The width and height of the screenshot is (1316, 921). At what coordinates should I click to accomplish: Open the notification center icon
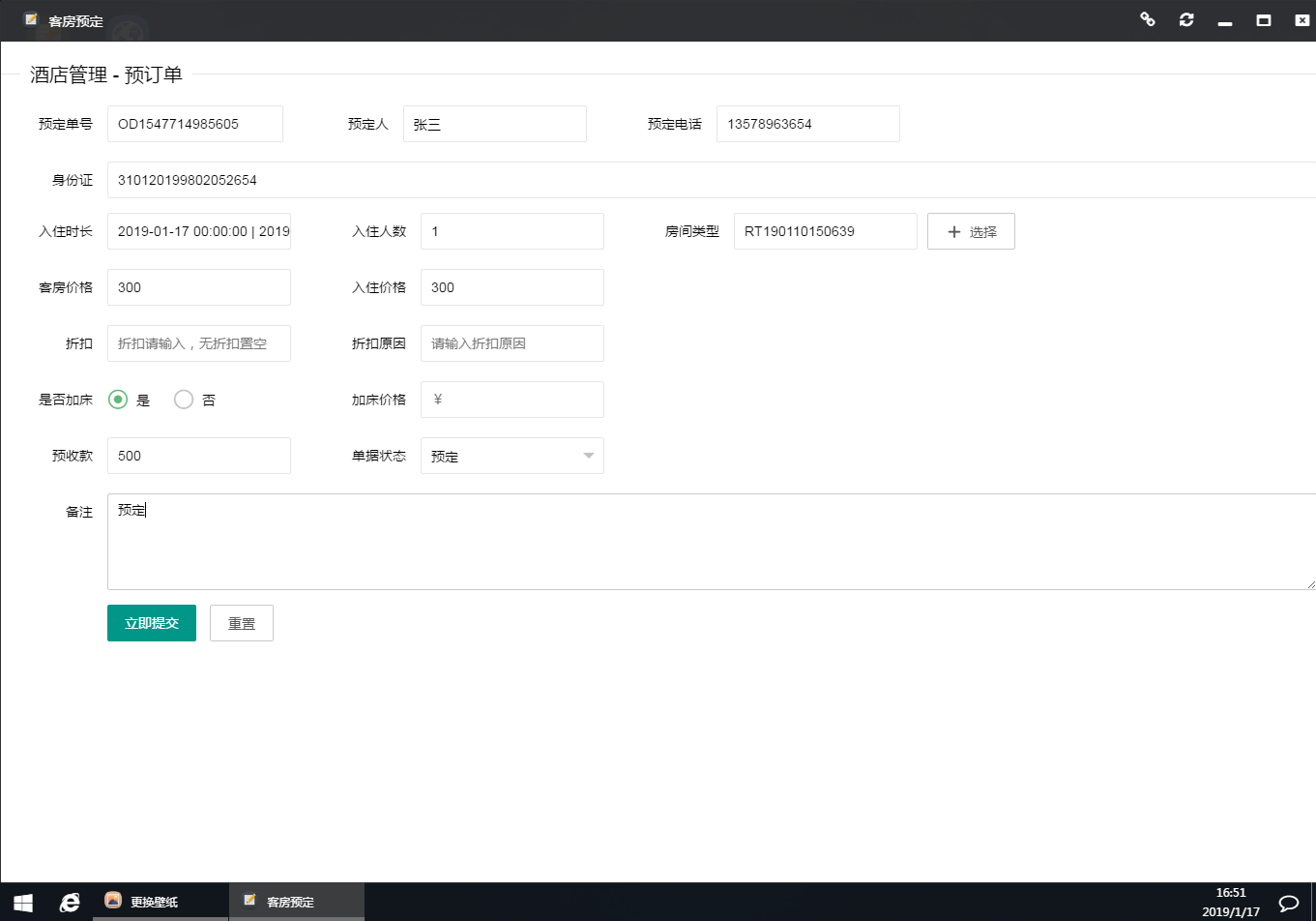click(x=1288, y=902)
